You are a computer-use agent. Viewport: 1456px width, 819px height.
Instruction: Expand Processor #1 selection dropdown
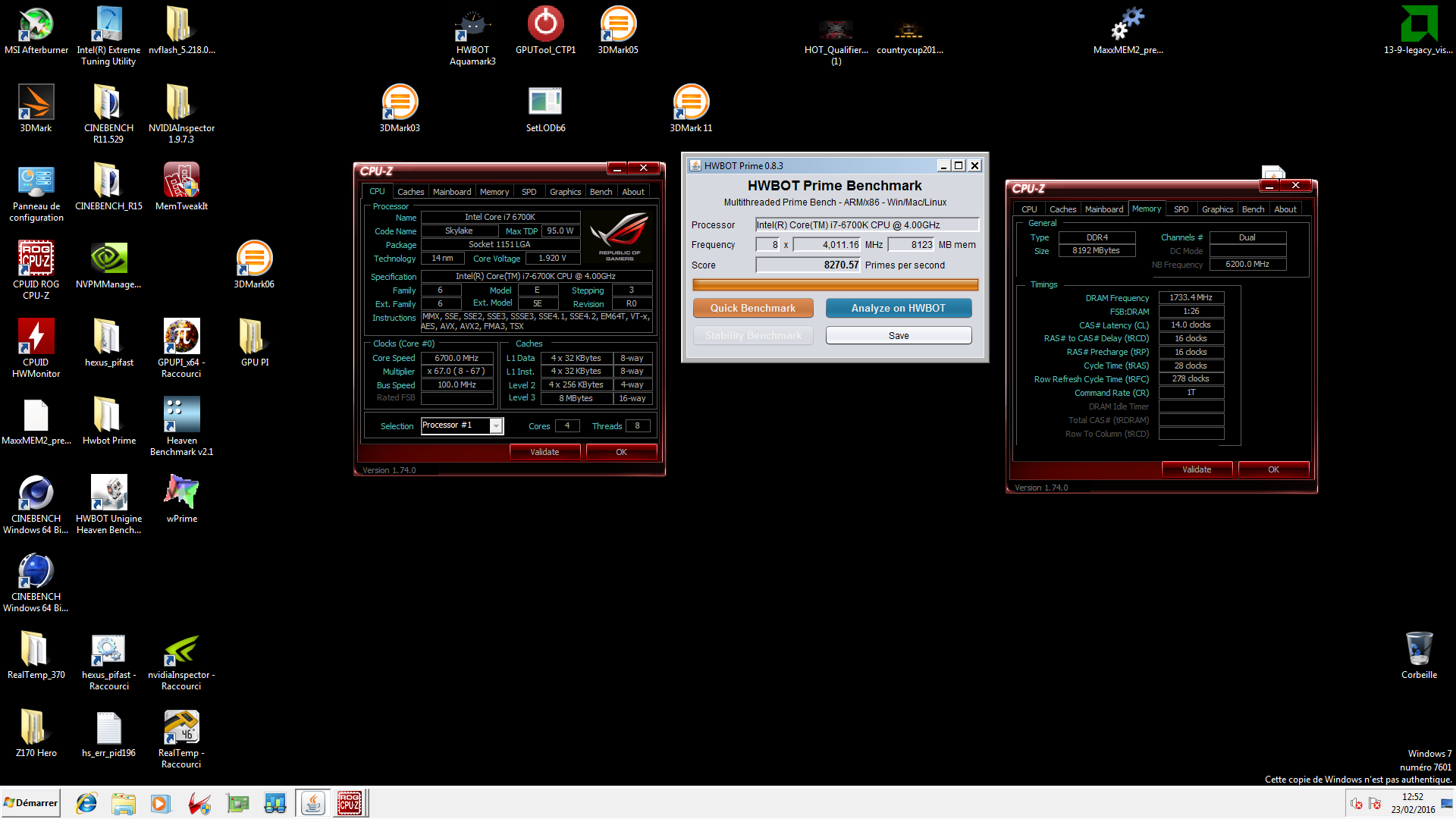pyautogui.click(x=496, y=426)
